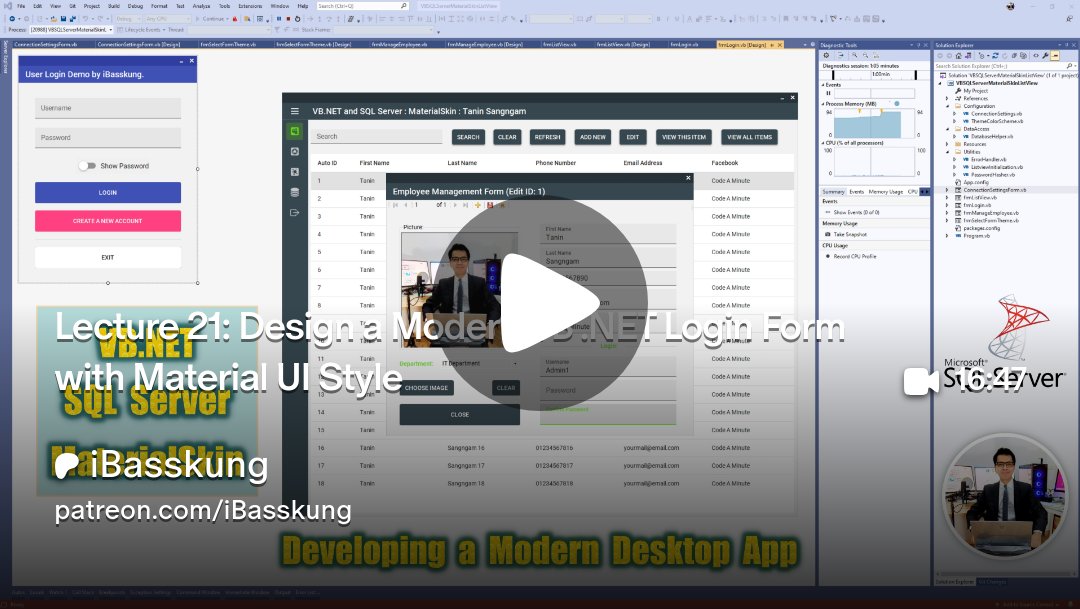1080x609 pixels.
Task: Click the Continue play icon in toolbar
Action: click(x=198, y=19)
